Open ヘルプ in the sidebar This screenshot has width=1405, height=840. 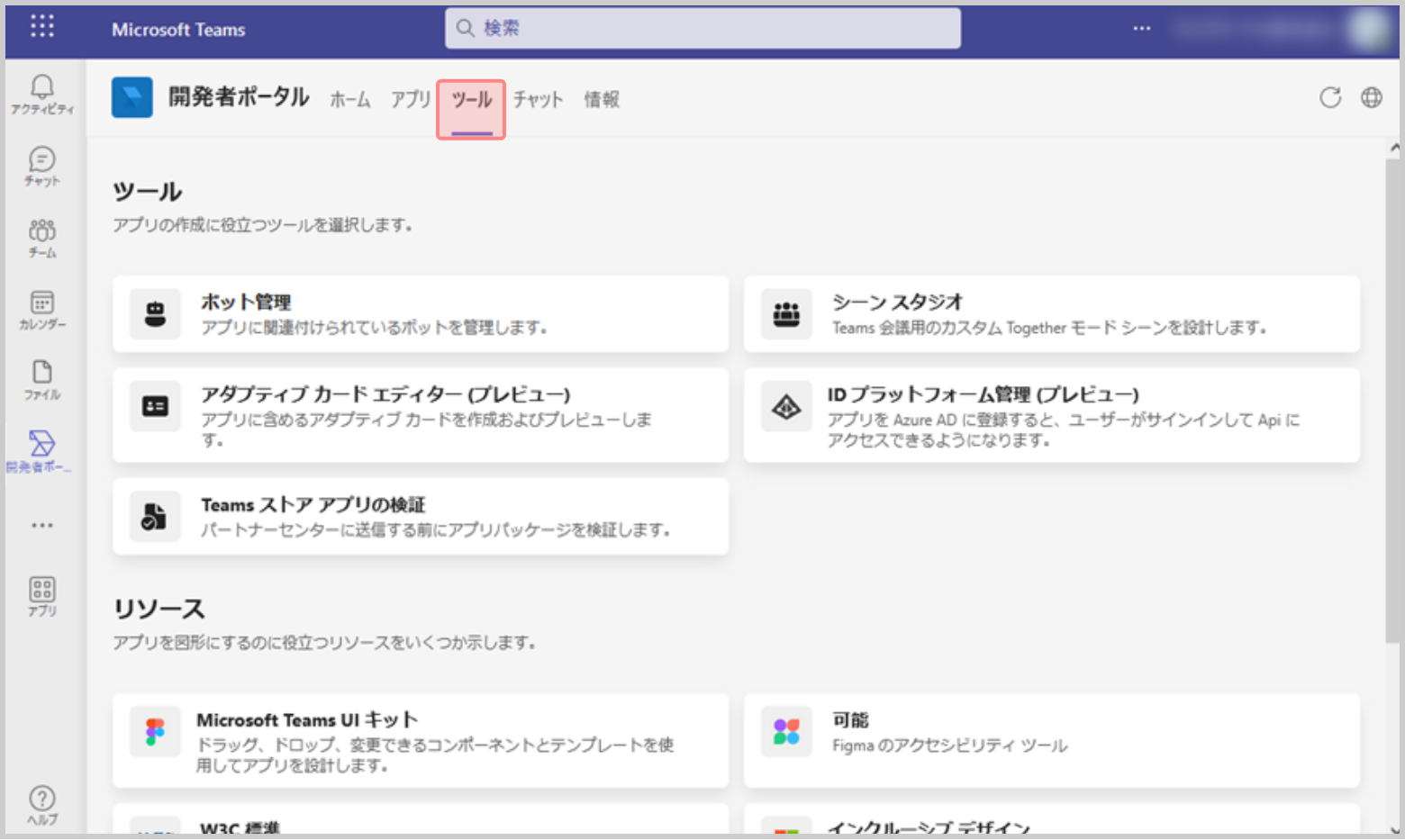(42, 806)
